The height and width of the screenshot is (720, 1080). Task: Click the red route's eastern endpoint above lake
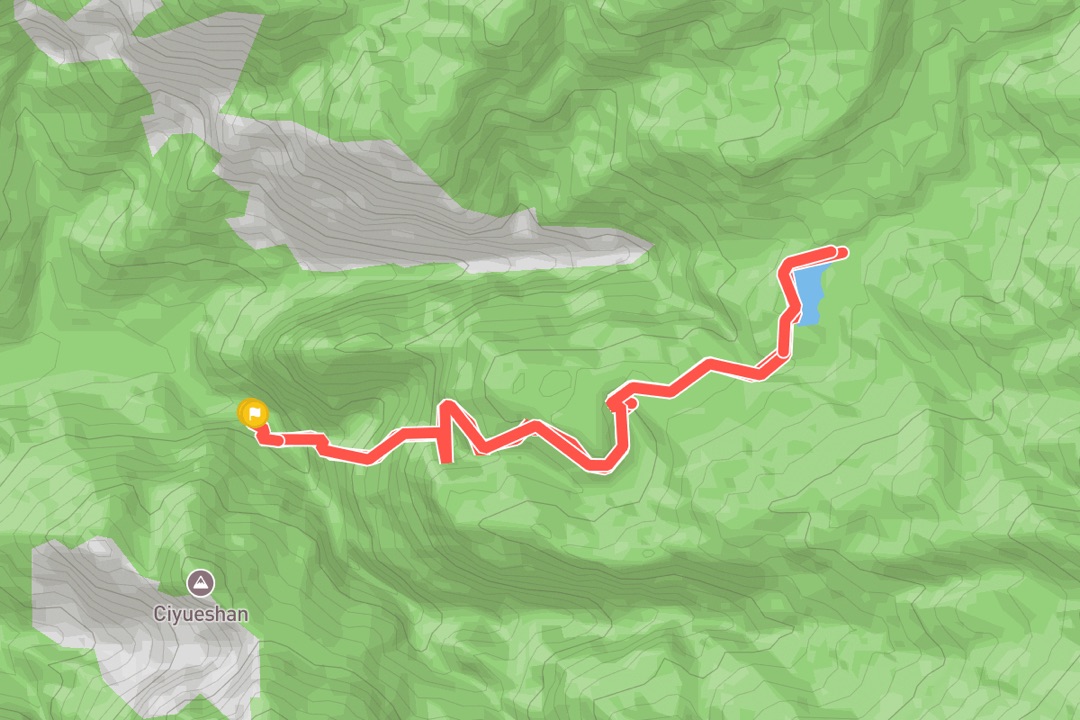pyautogui.click(x=840, y=253)
